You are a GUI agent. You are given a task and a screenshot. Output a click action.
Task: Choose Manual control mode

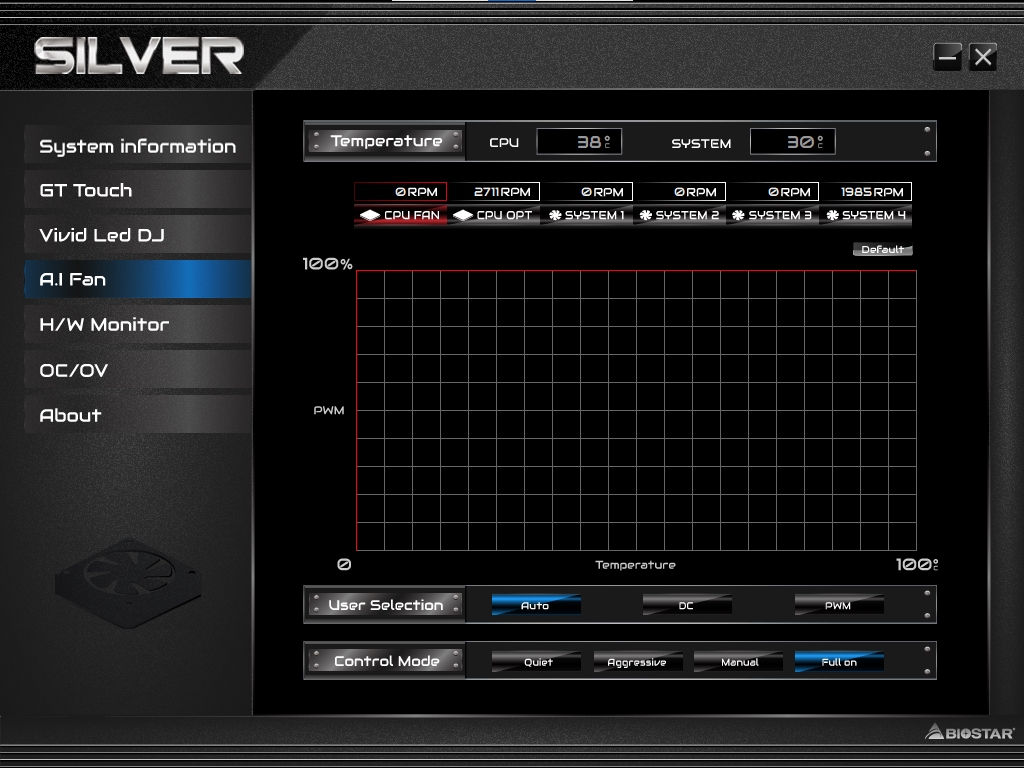738,662
